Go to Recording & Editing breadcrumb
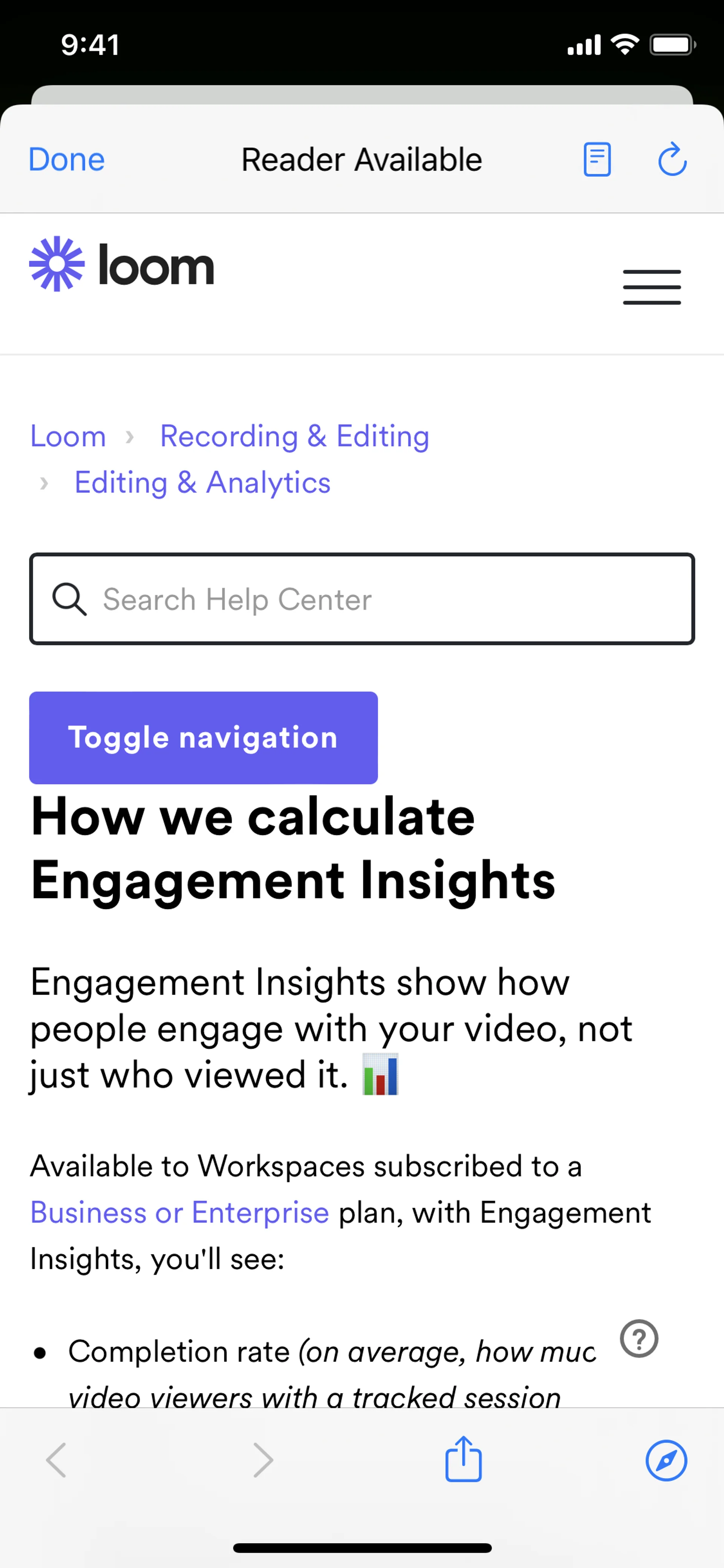Image resolution: width=724 pixels, height=1568 pixels. click(295, 436)
